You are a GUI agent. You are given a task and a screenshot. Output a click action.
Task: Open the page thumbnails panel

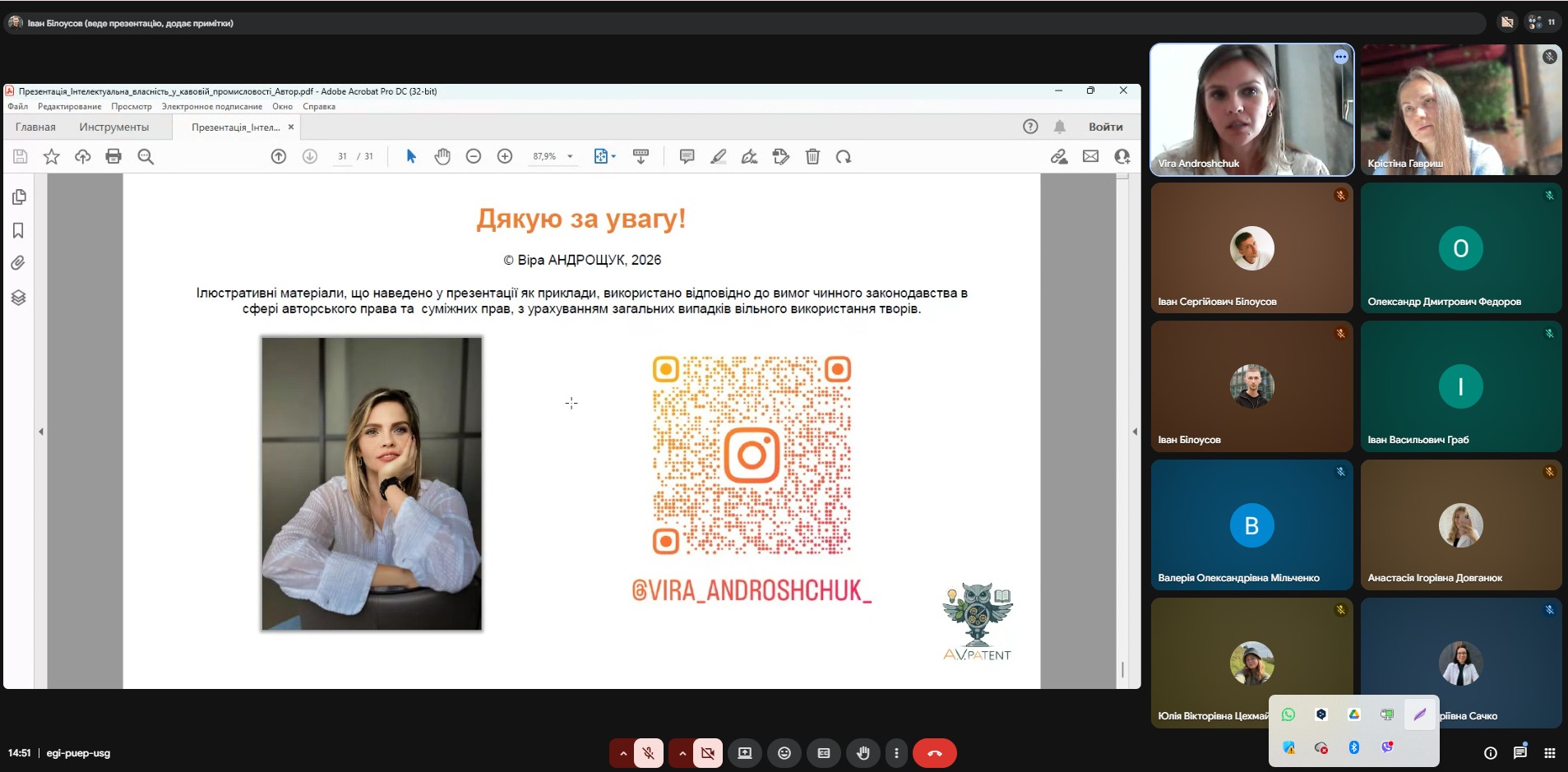[19, 197]
